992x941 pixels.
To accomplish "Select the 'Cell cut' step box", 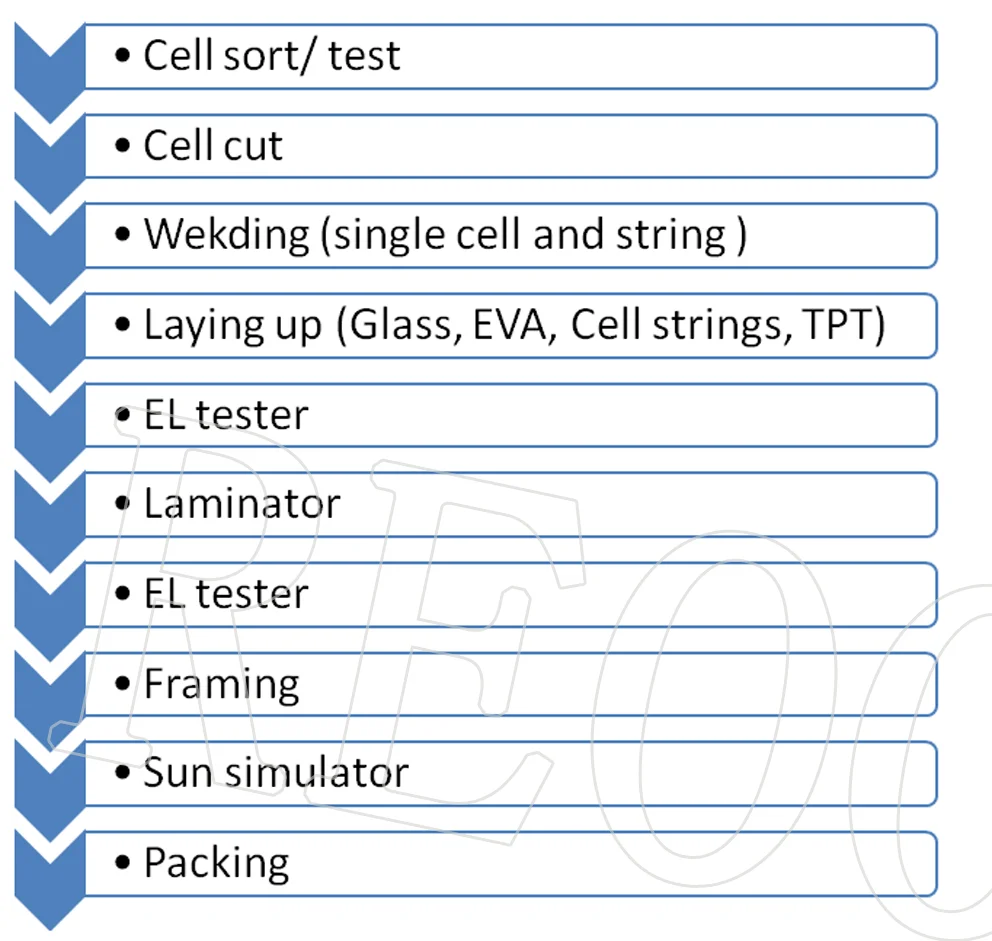I will (x=510, y=146).
